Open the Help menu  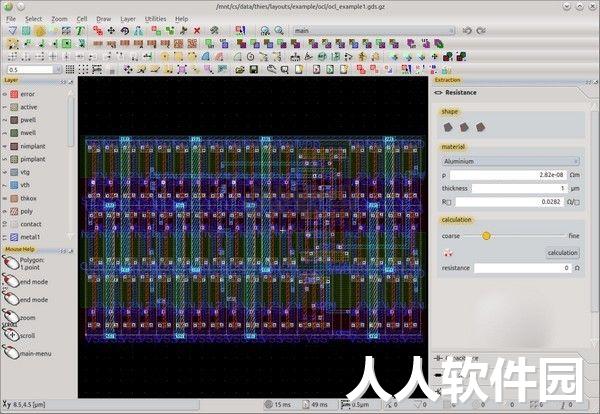(181, 19)
